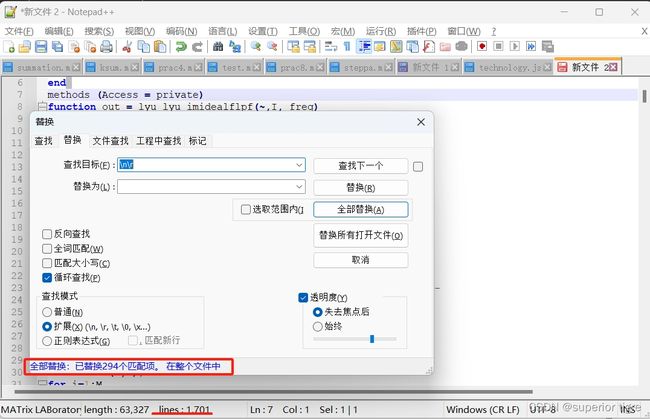Image resolution: width=650 pixels, height=419 pixels.
Task: Expand the 查找目标 history dropdown arrow
Action: pyautogui.click(x=299, y=165)
